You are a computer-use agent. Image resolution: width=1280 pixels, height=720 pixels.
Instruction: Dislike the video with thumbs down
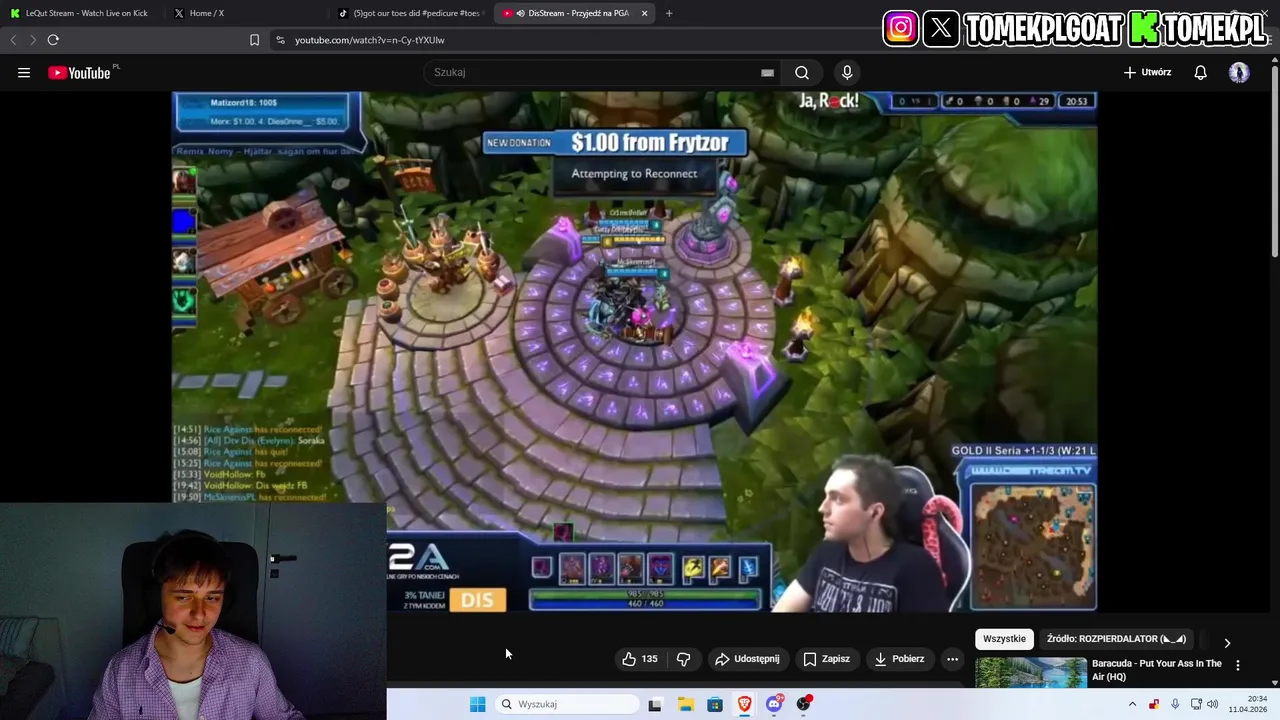[684, 659]
